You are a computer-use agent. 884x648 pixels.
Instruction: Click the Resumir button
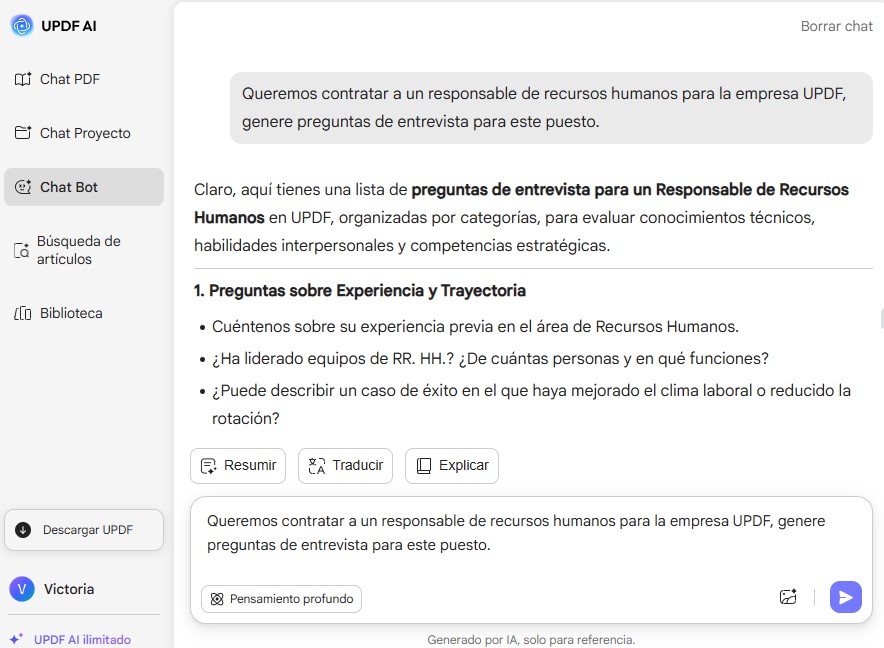pos(238,466)
